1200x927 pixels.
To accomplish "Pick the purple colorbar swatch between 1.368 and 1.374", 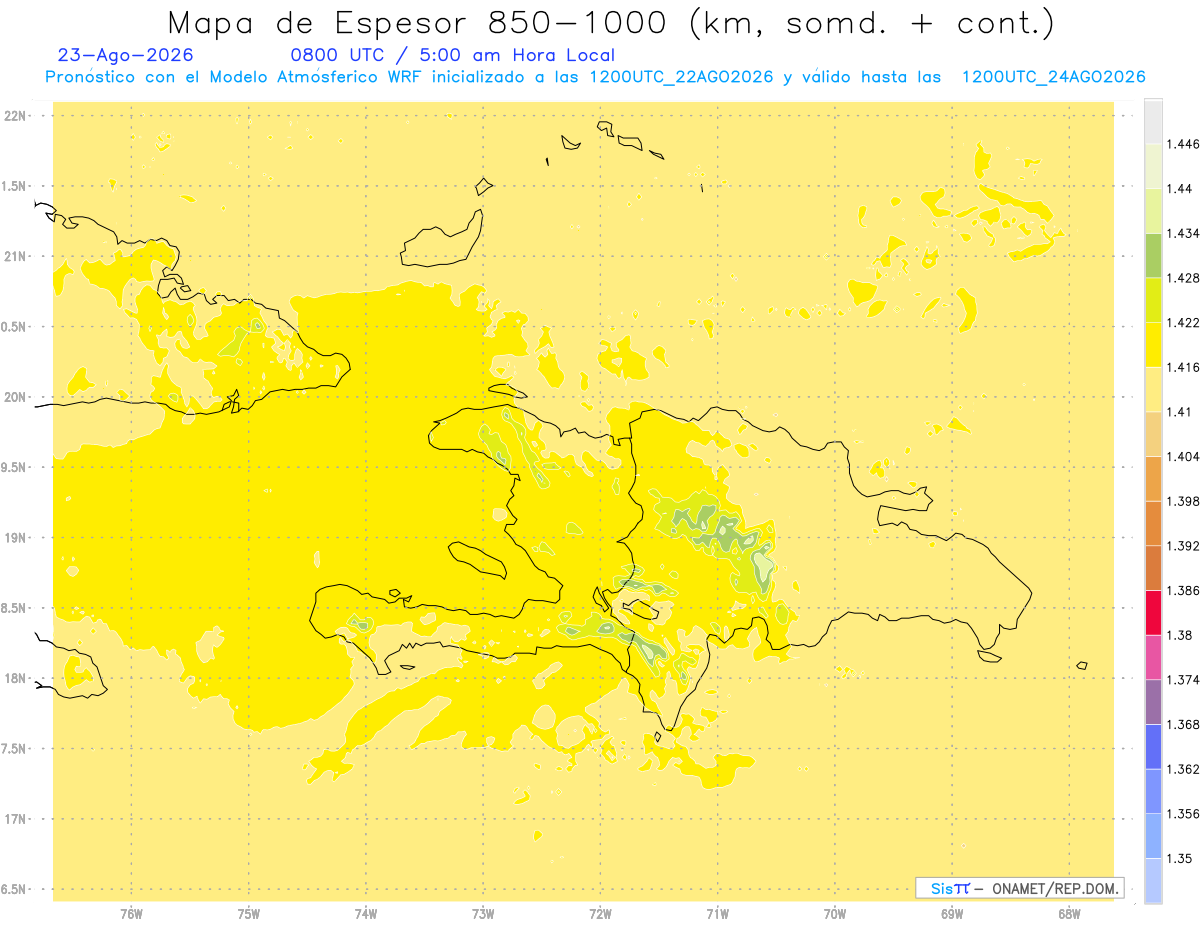I will (1153, 702).
